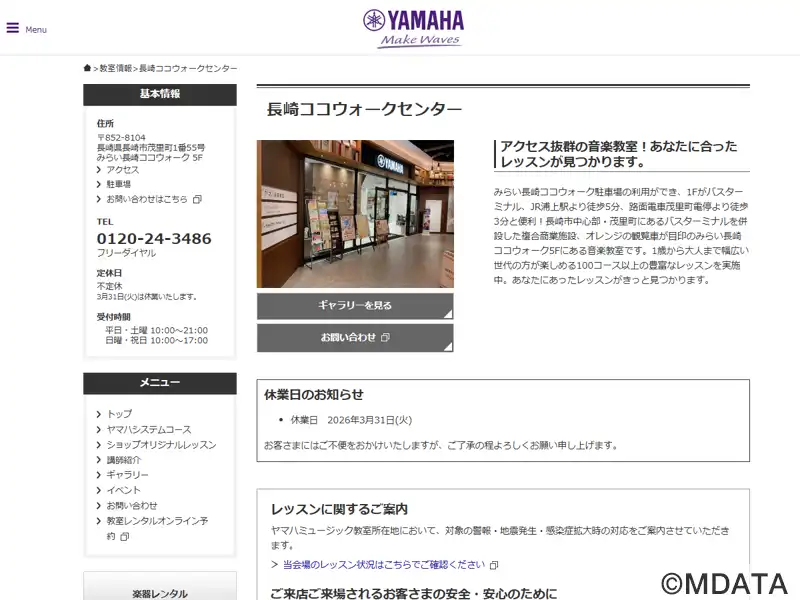
Task: Open the hamburger Menu icon
Action: click(13, 28)
